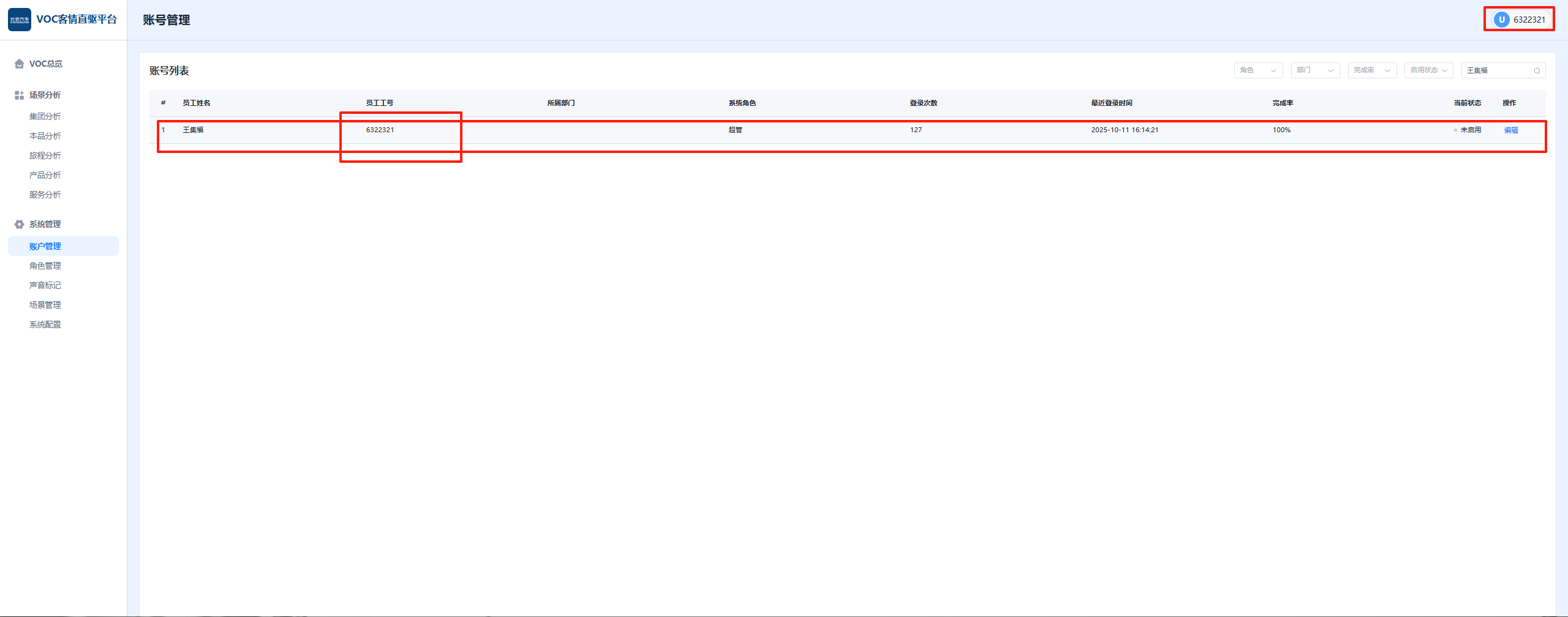Open the 完成率 filter dropdown
This screenshot has height=617, width=1568.
tap(1372, 70)
